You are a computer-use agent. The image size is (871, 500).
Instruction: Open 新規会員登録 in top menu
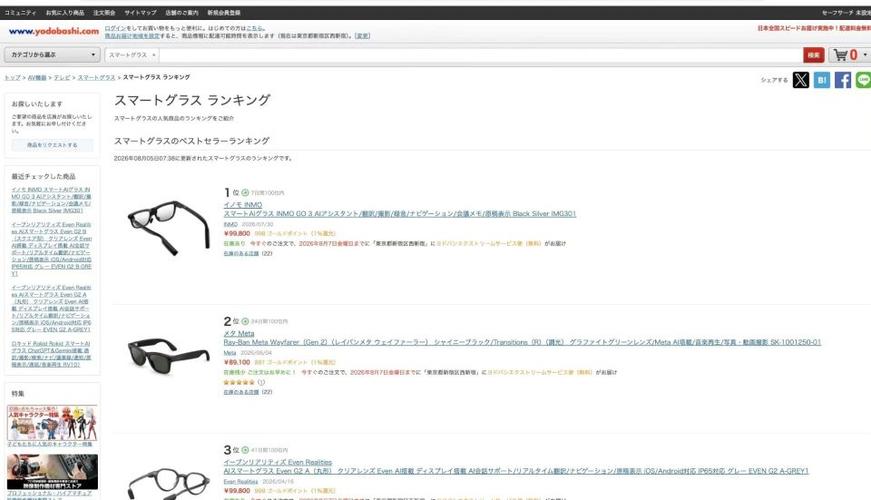[224, 12]
